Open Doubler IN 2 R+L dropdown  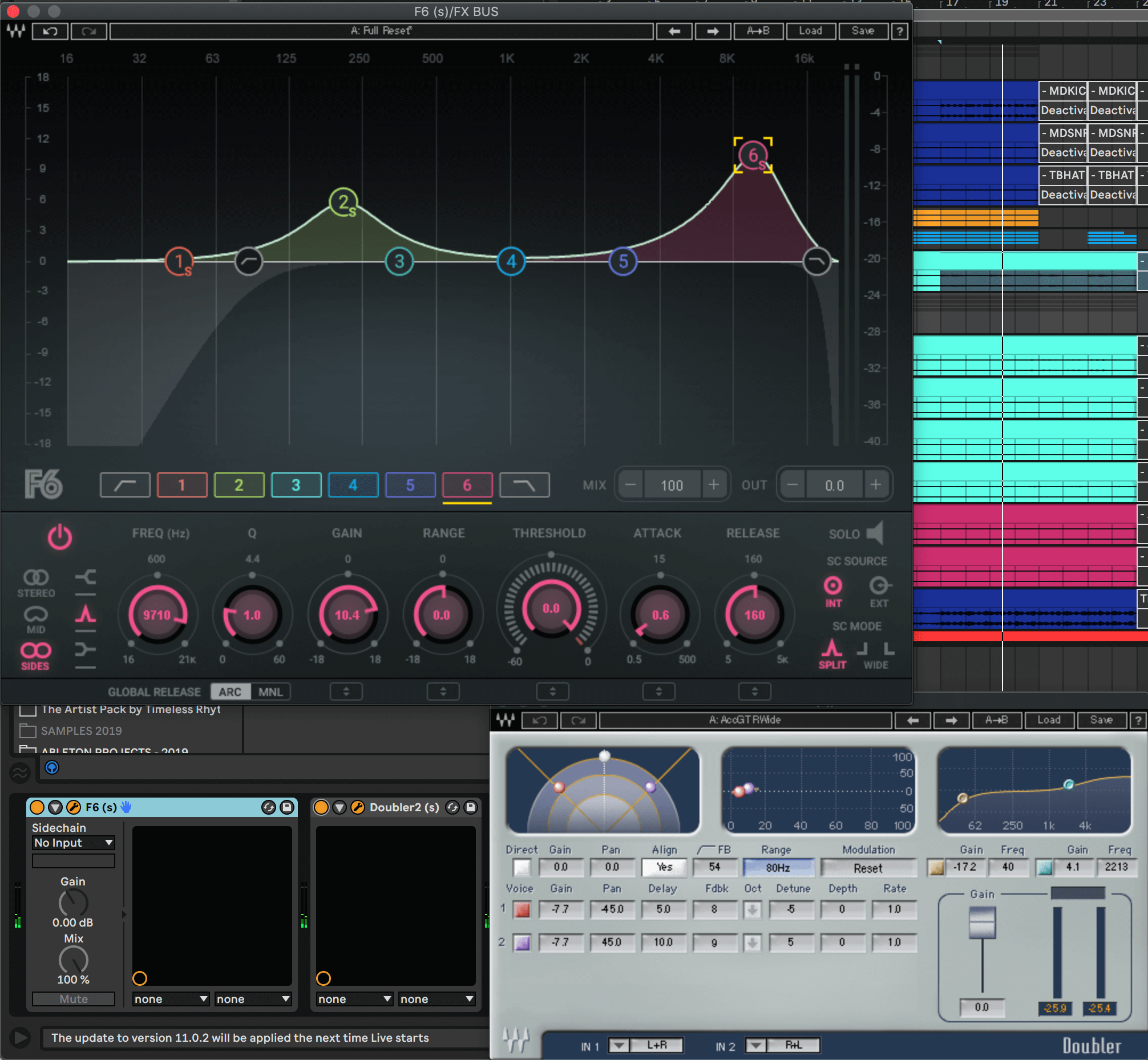[782, 1045]
